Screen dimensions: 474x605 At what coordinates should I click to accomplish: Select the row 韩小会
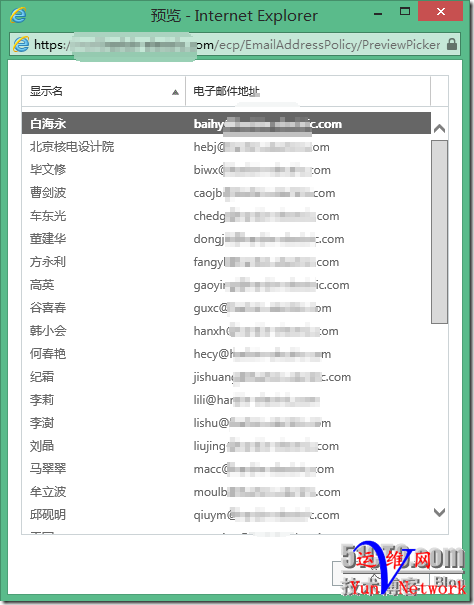[x=226, y=331]
